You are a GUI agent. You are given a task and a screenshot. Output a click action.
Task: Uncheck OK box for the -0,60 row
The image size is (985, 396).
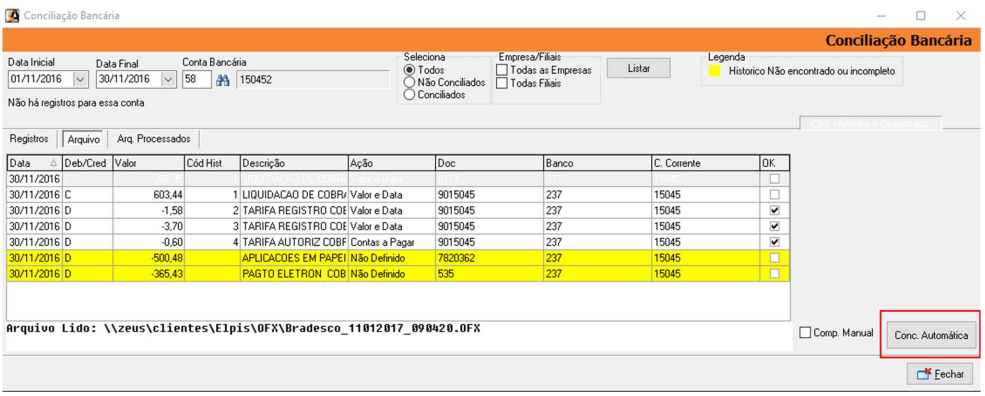coord(775,241)
